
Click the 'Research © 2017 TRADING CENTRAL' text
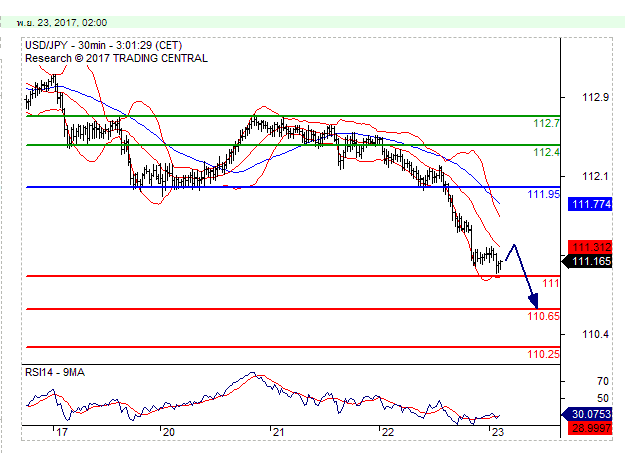point(116,59)
